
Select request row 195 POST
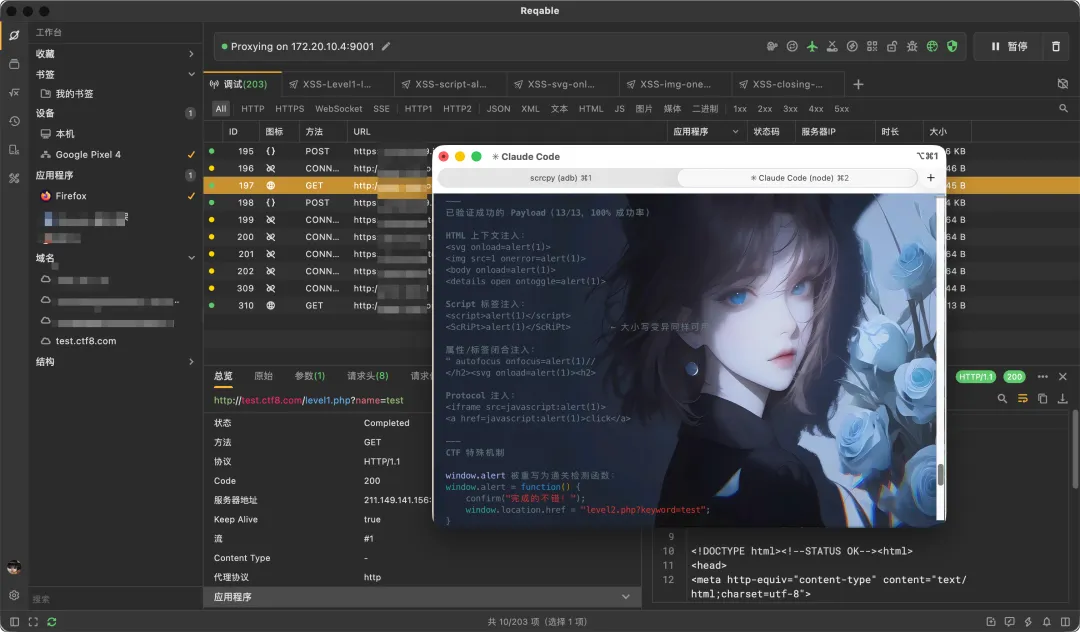coord(317,151)
